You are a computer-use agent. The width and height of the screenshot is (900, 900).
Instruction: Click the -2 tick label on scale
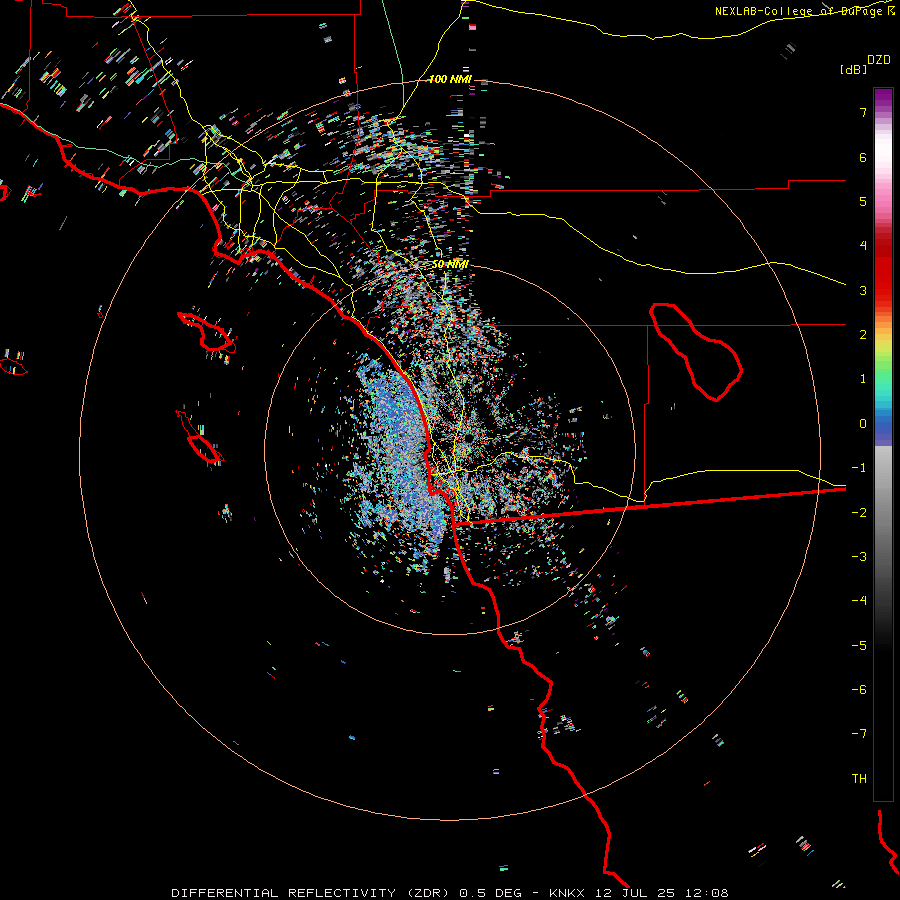tap(859, 513)
